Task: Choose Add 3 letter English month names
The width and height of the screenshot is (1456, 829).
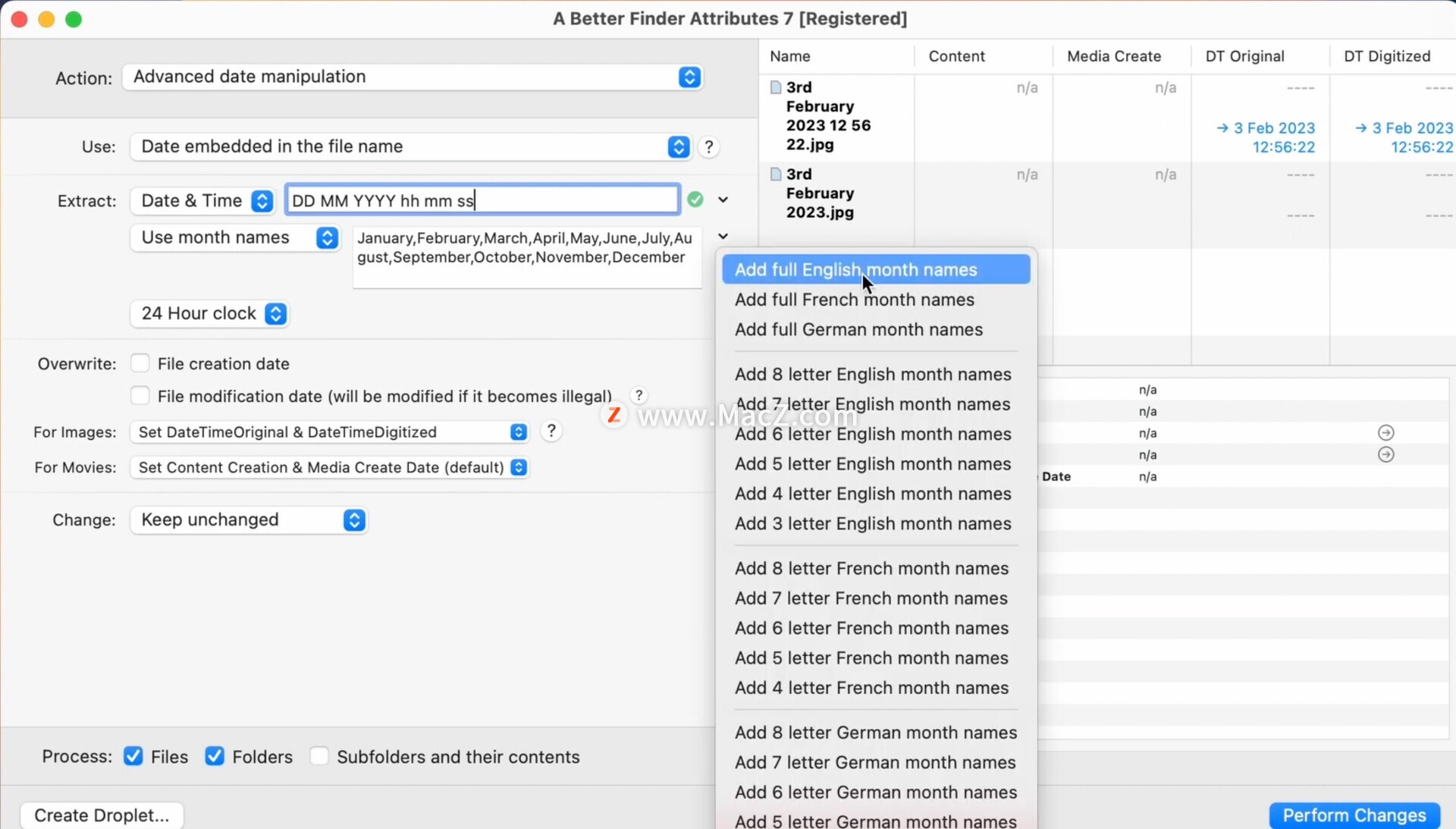Action: point(876,523)
